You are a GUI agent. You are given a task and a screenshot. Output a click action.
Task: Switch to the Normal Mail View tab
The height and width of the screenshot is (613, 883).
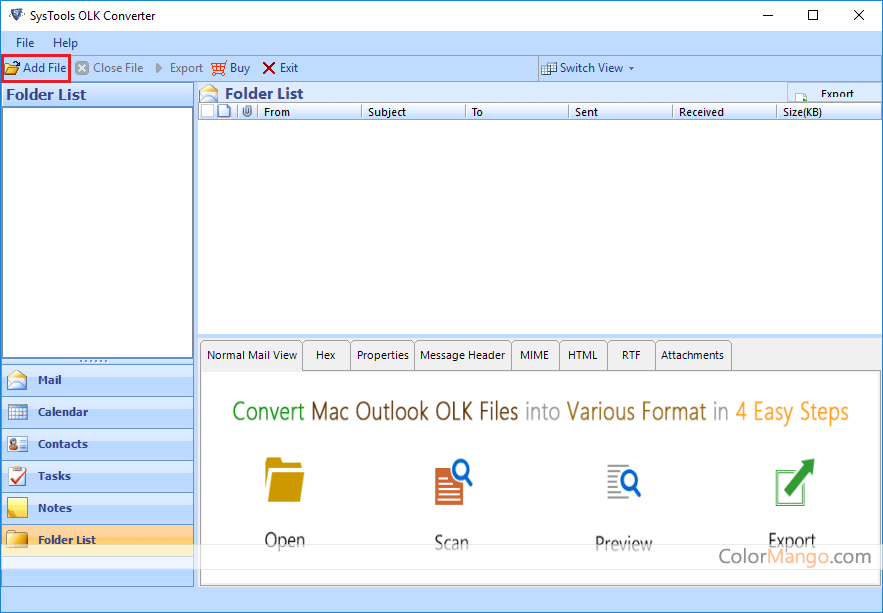252,355
